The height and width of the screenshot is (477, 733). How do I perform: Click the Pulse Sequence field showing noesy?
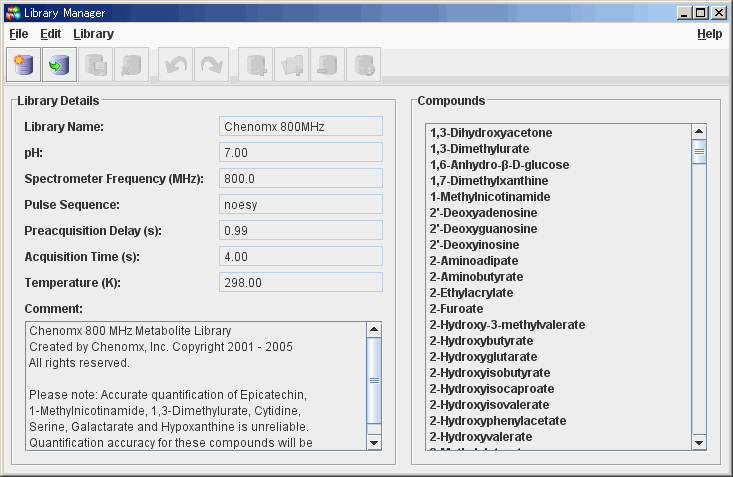point(301,204)
